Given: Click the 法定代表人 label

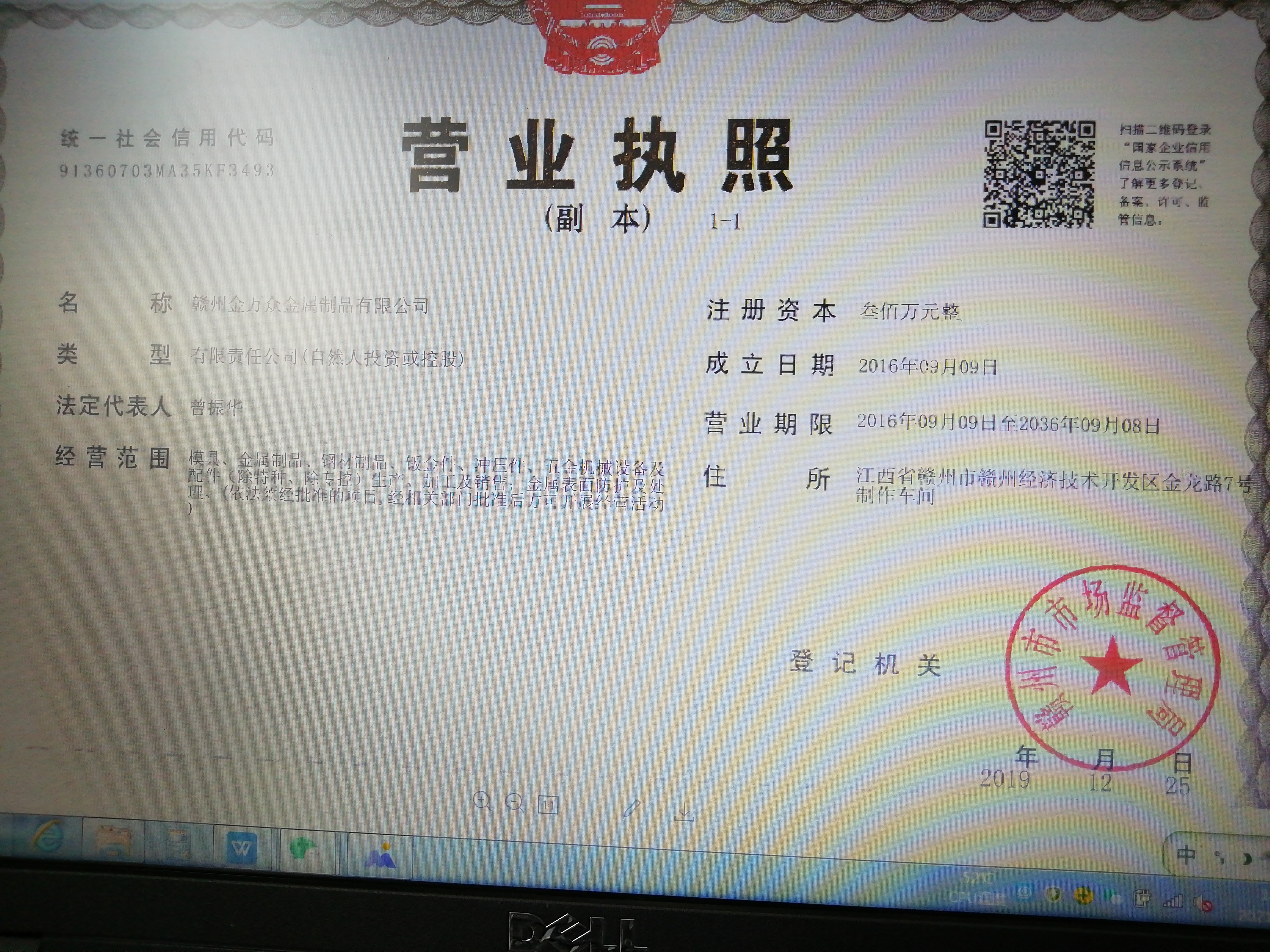Looking at the screenshot, I should coord(114,406).
